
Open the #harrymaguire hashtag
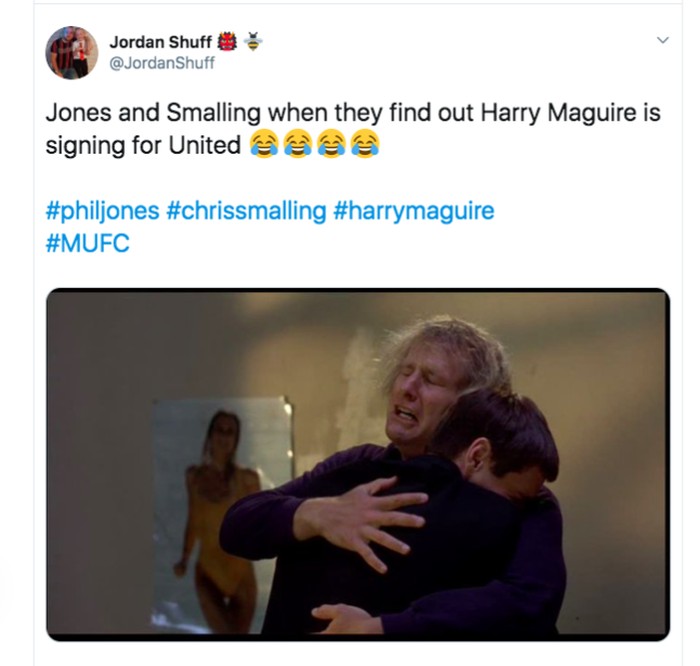414,210
